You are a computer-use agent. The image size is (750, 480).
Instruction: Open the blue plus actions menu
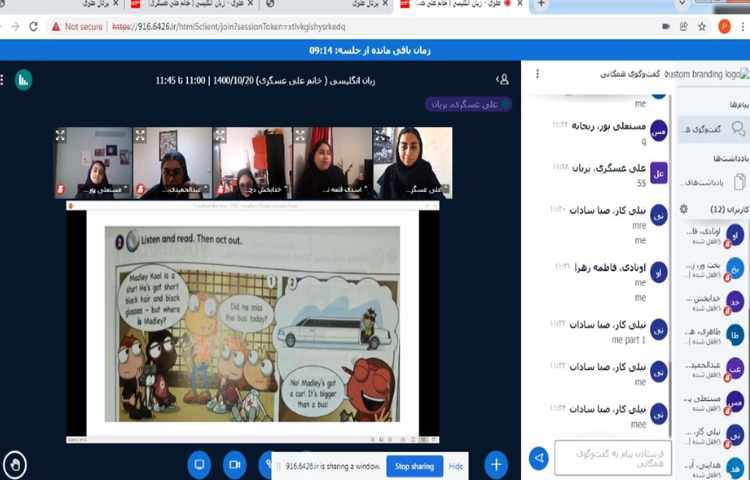coord(496,464)
